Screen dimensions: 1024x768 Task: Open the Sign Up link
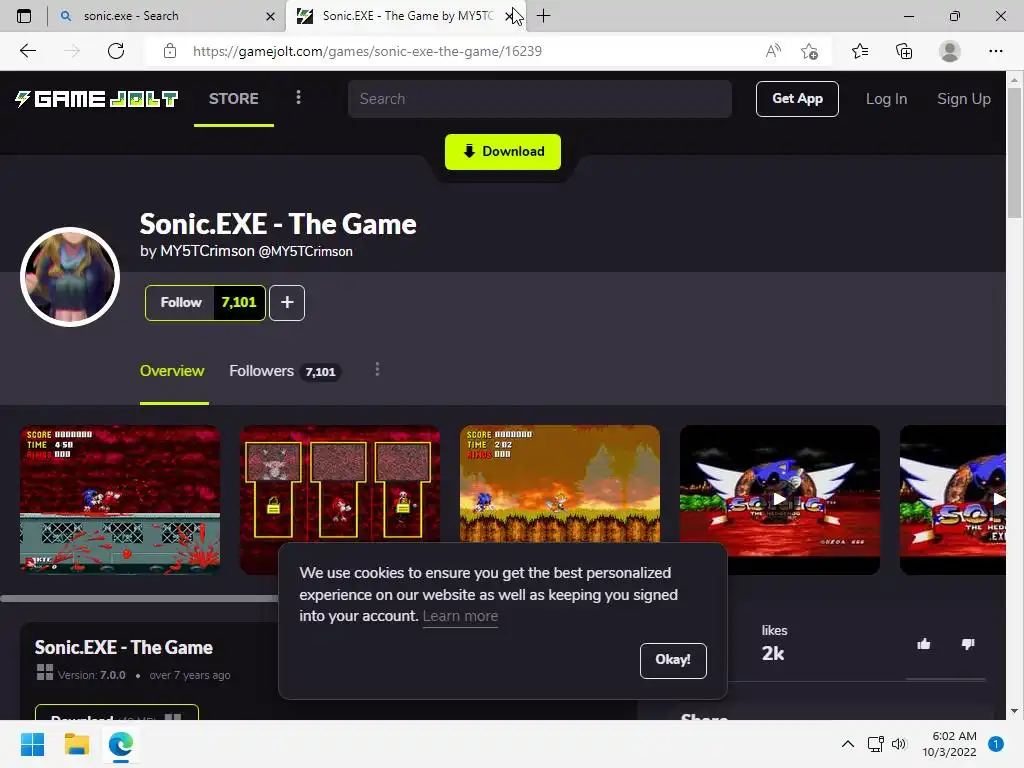tap(963, 99)
